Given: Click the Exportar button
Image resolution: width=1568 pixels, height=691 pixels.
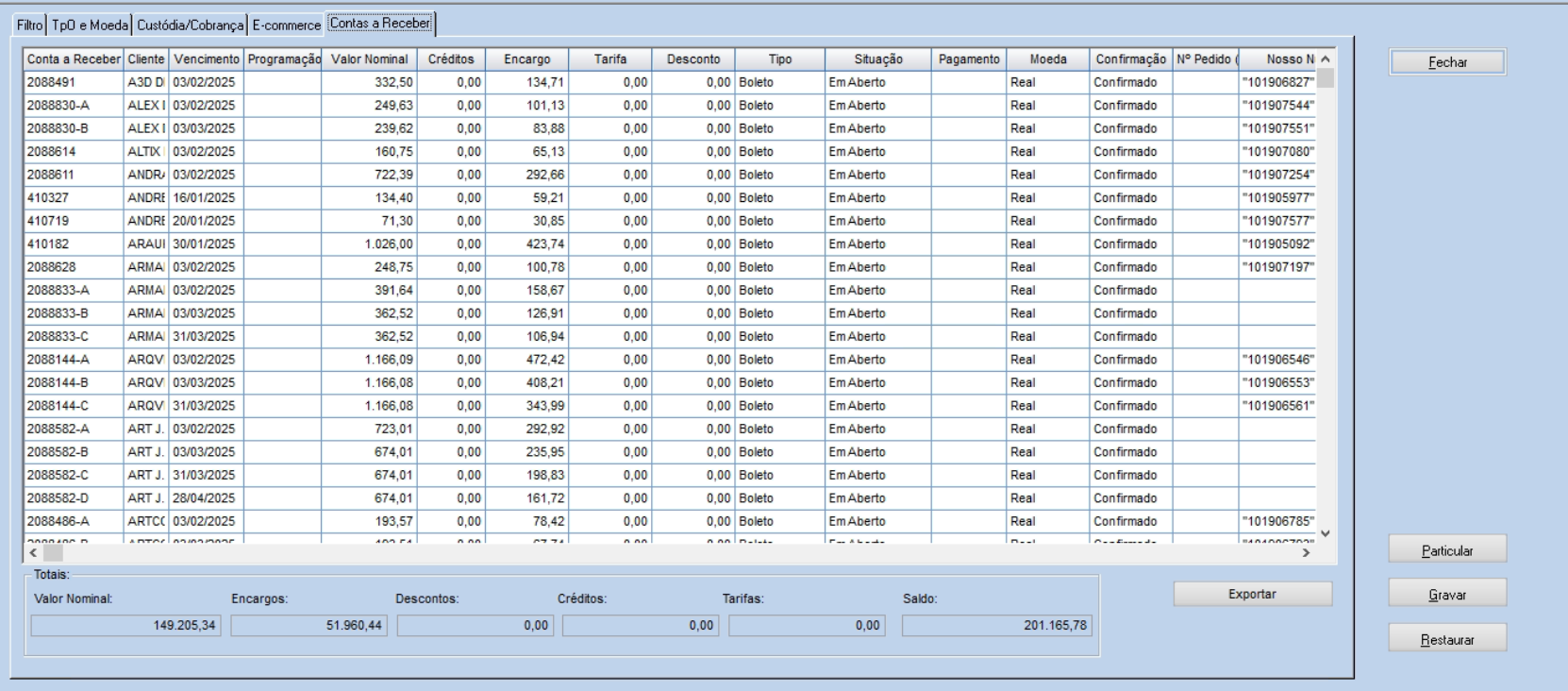Looking at the screenshot, I should click(x=1253, y=594).
